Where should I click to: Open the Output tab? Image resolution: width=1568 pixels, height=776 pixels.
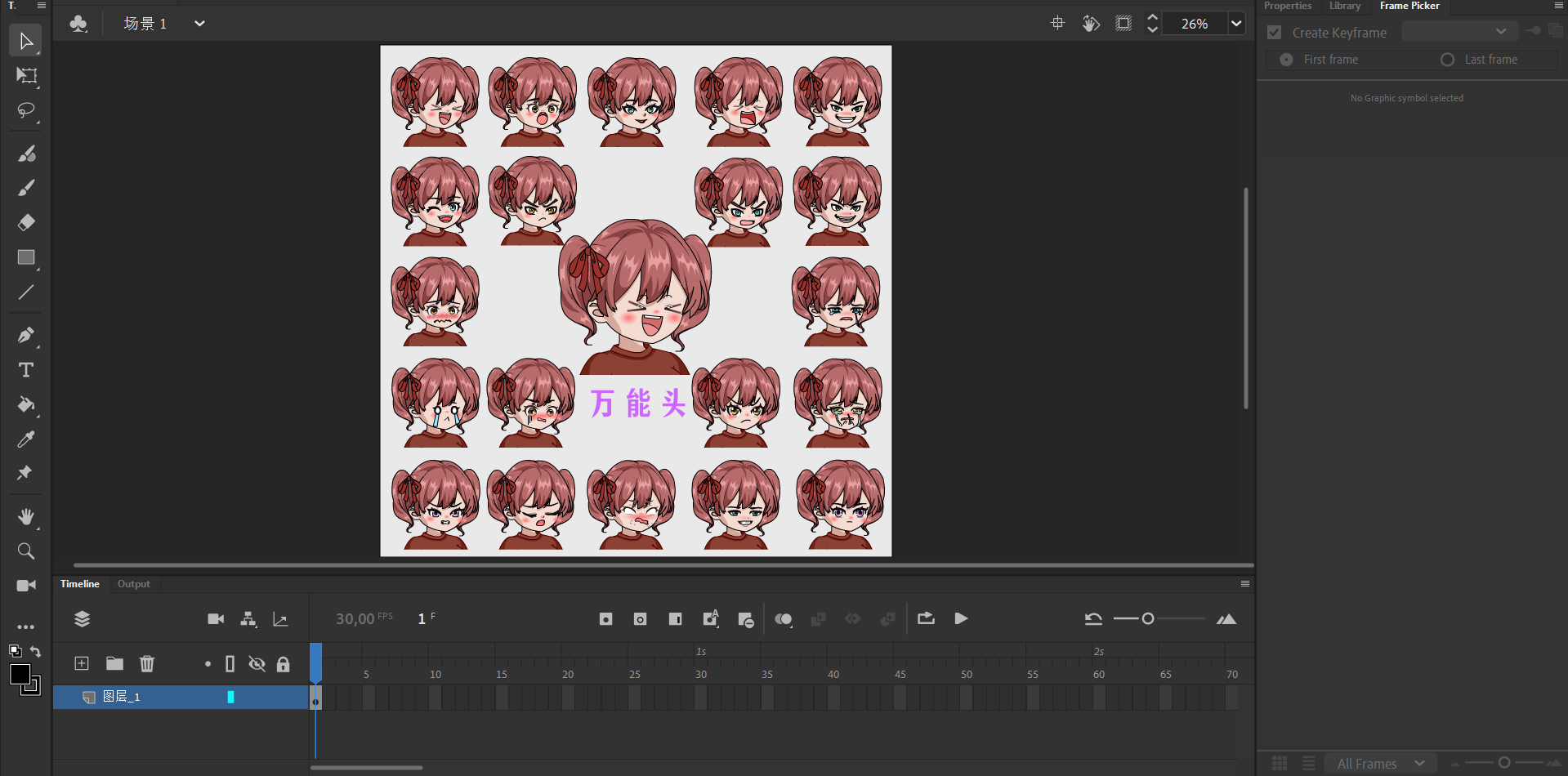pos(133,584)
